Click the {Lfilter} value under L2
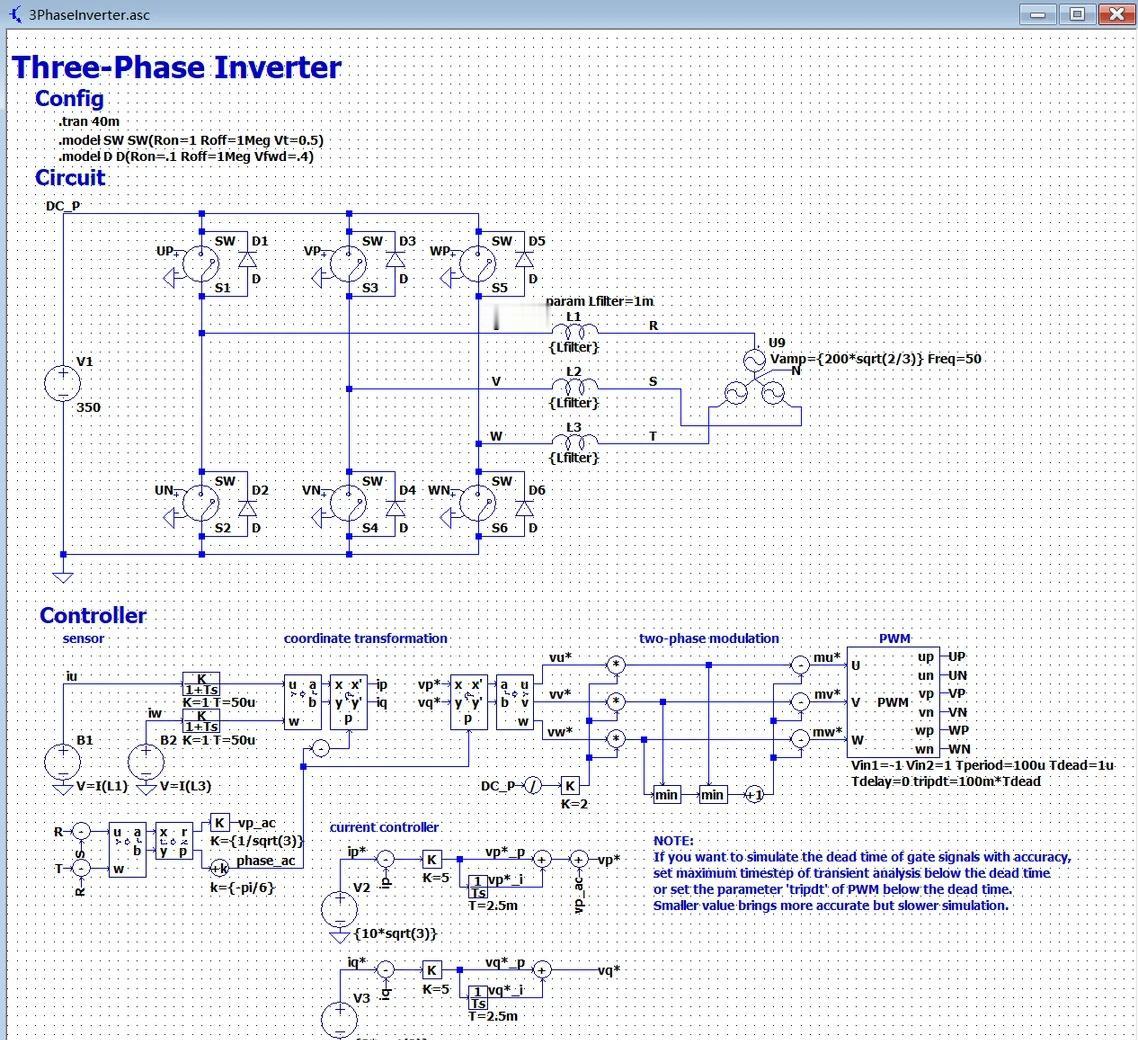The height and width of the screenshot is (1040, 1138). click(574, 403)
